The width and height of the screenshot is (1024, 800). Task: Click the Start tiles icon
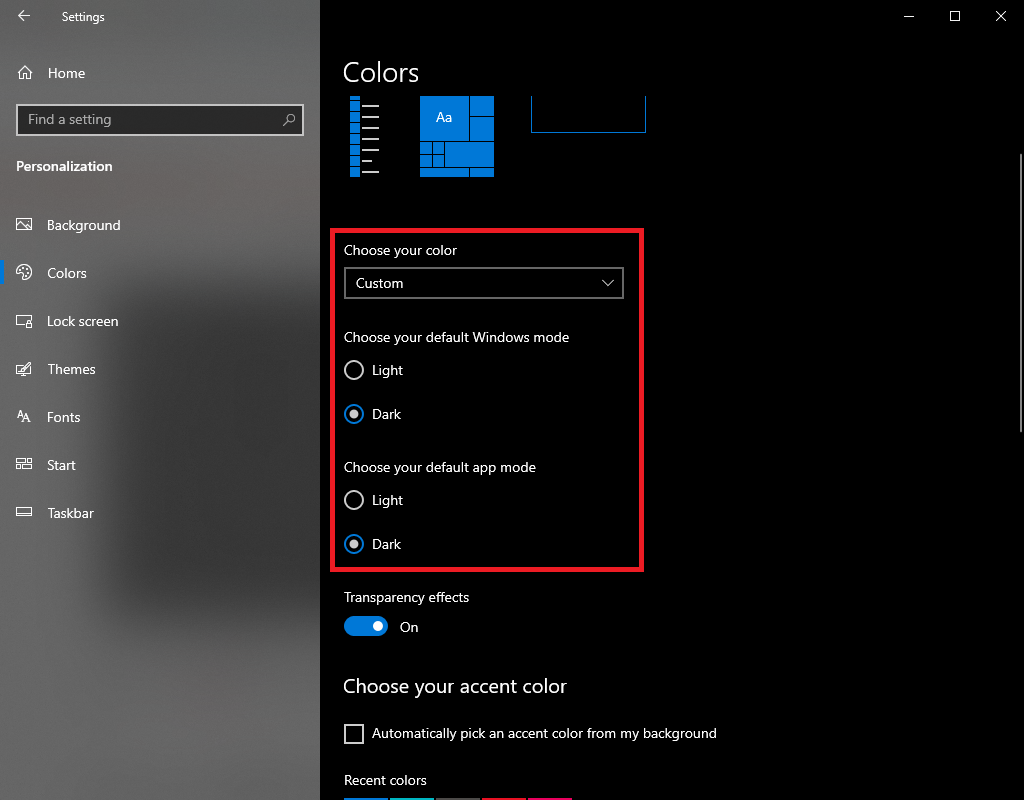click(x=24, y=464)
